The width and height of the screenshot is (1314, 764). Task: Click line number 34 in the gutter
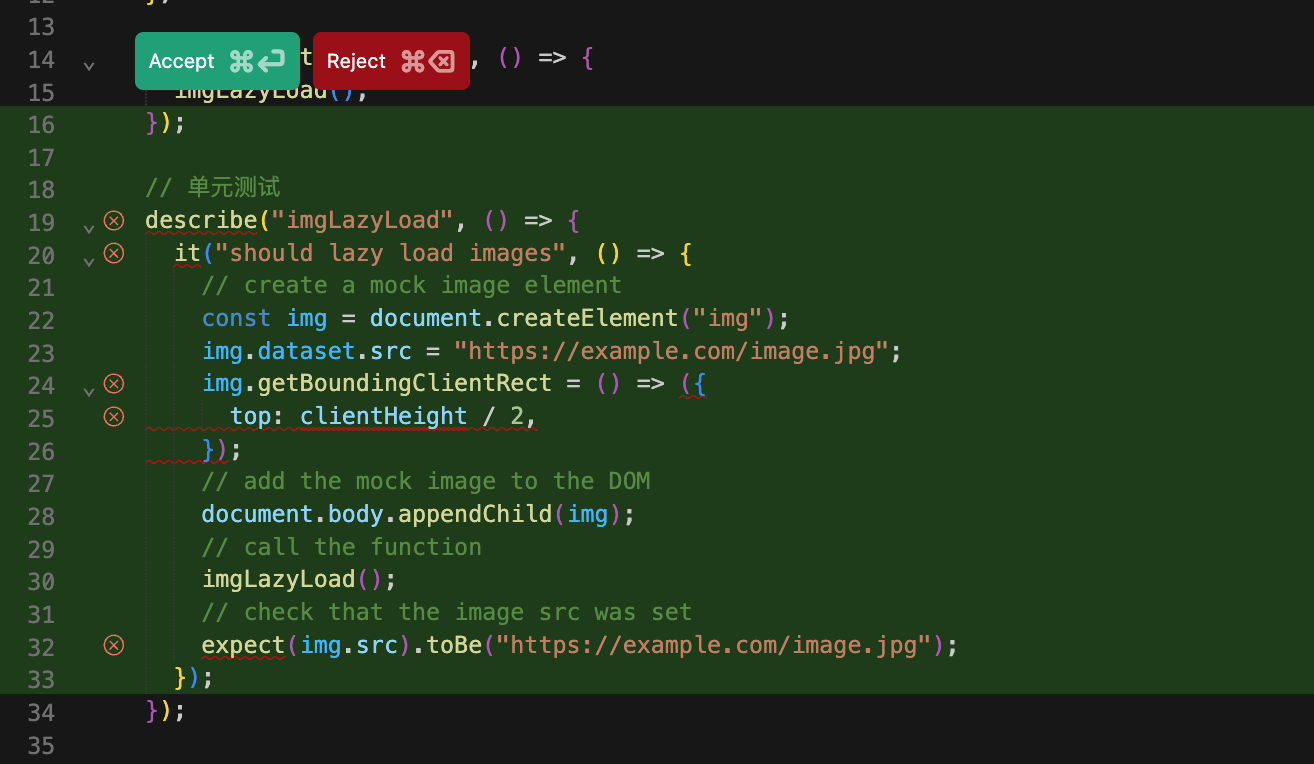(x=41, y=712)
